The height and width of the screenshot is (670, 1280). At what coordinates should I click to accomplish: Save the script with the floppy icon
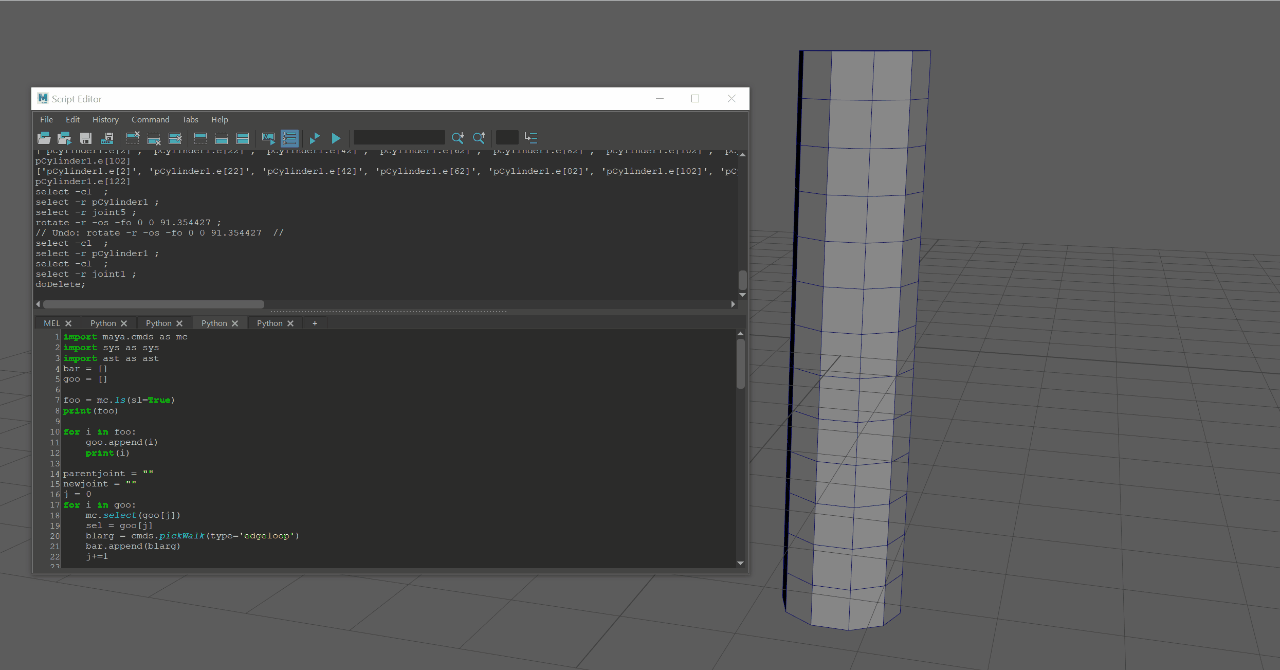point(86,138)
